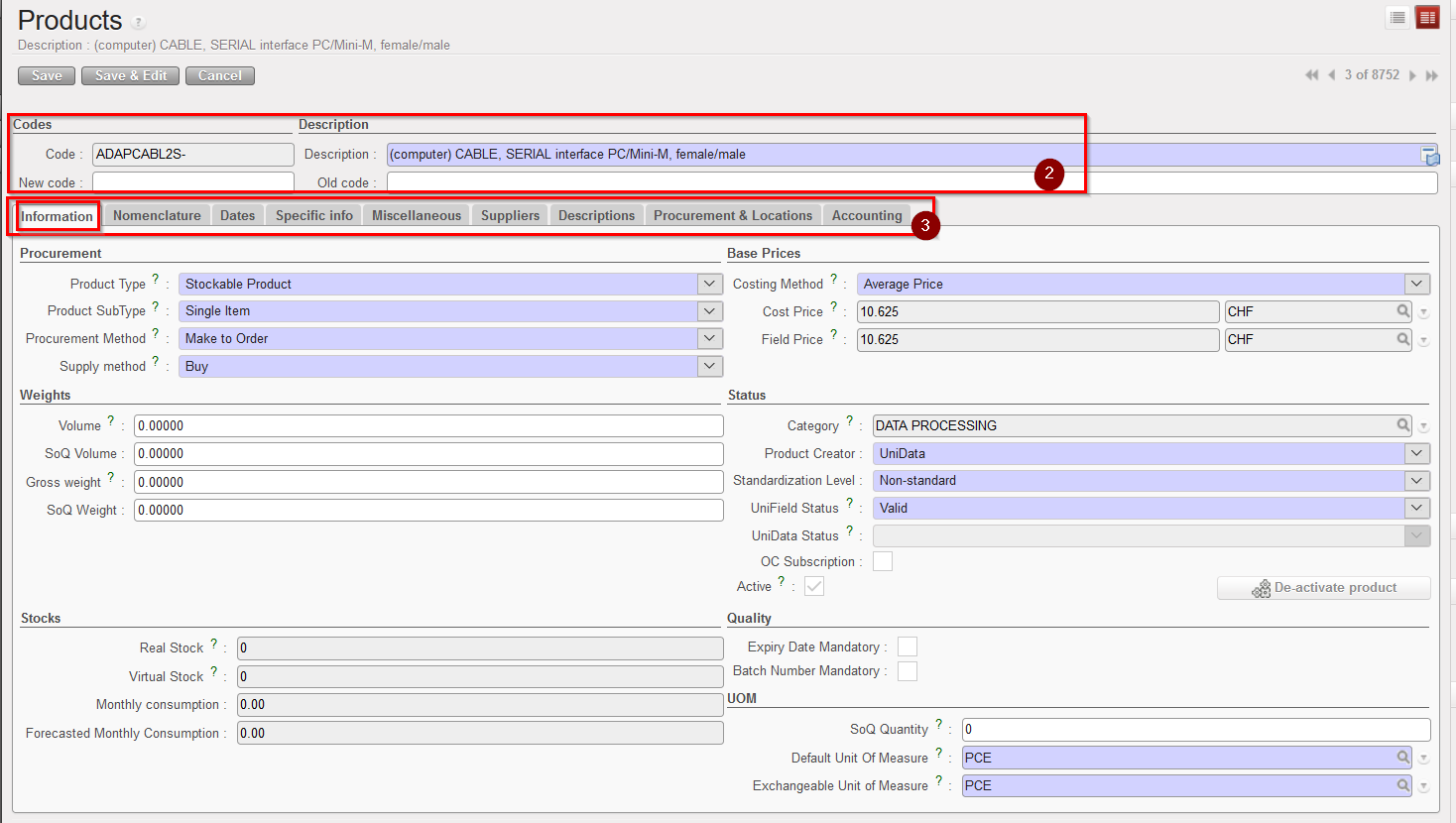This screenshot has width=1456, height=823.
Task: Go to next record arrow
Action: point(1412,75)
